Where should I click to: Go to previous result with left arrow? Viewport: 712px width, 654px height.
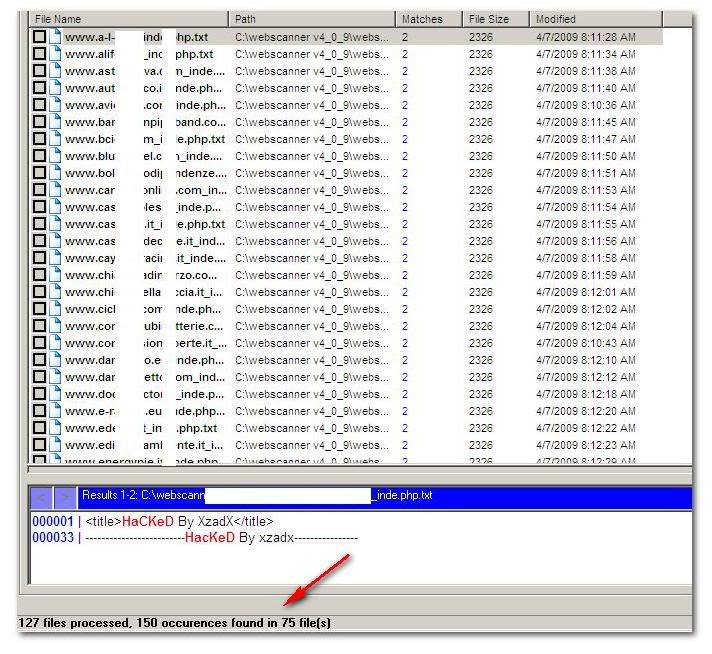pyautogui.click(x=41, y=496)
